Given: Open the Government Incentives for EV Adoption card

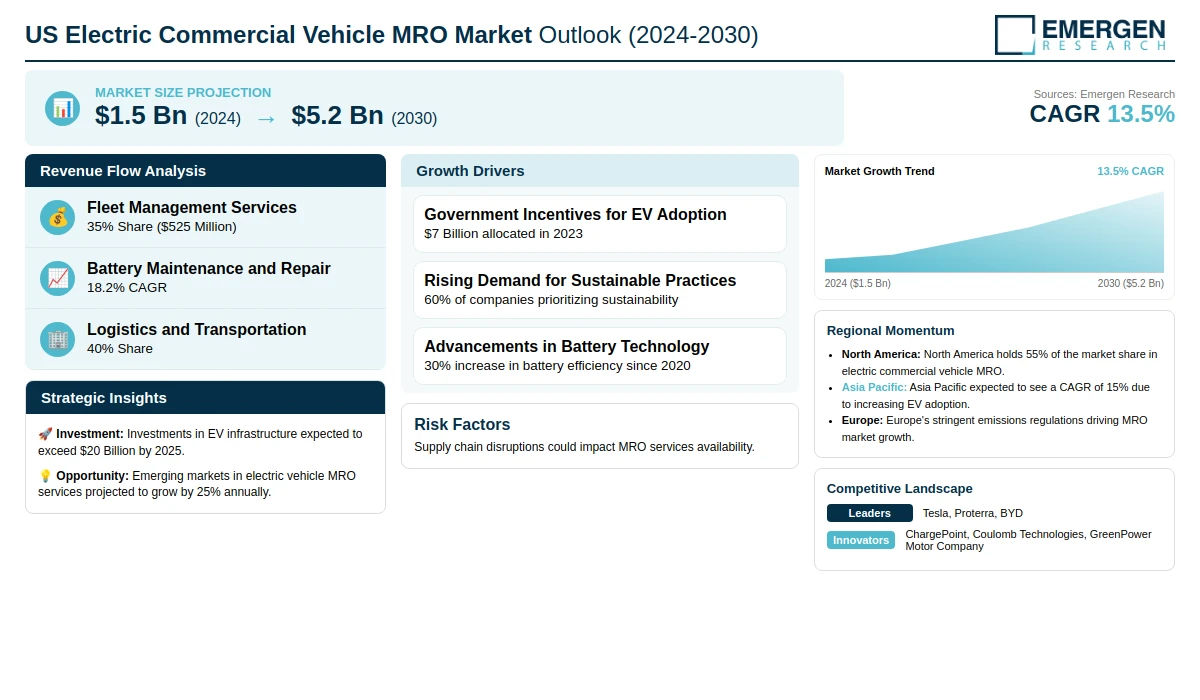Looking at the screenshot, I should point(600,224).
